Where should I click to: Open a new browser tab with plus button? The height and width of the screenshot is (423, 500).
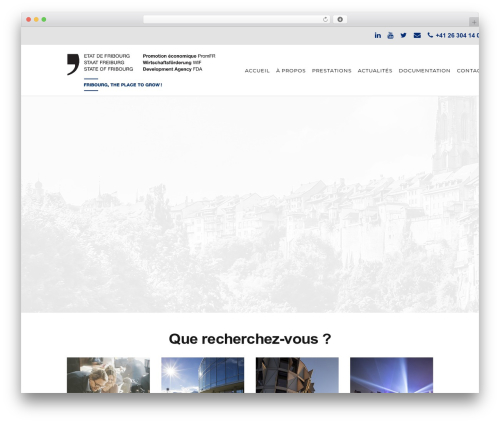pyautogui.click(x=474, y=22)
